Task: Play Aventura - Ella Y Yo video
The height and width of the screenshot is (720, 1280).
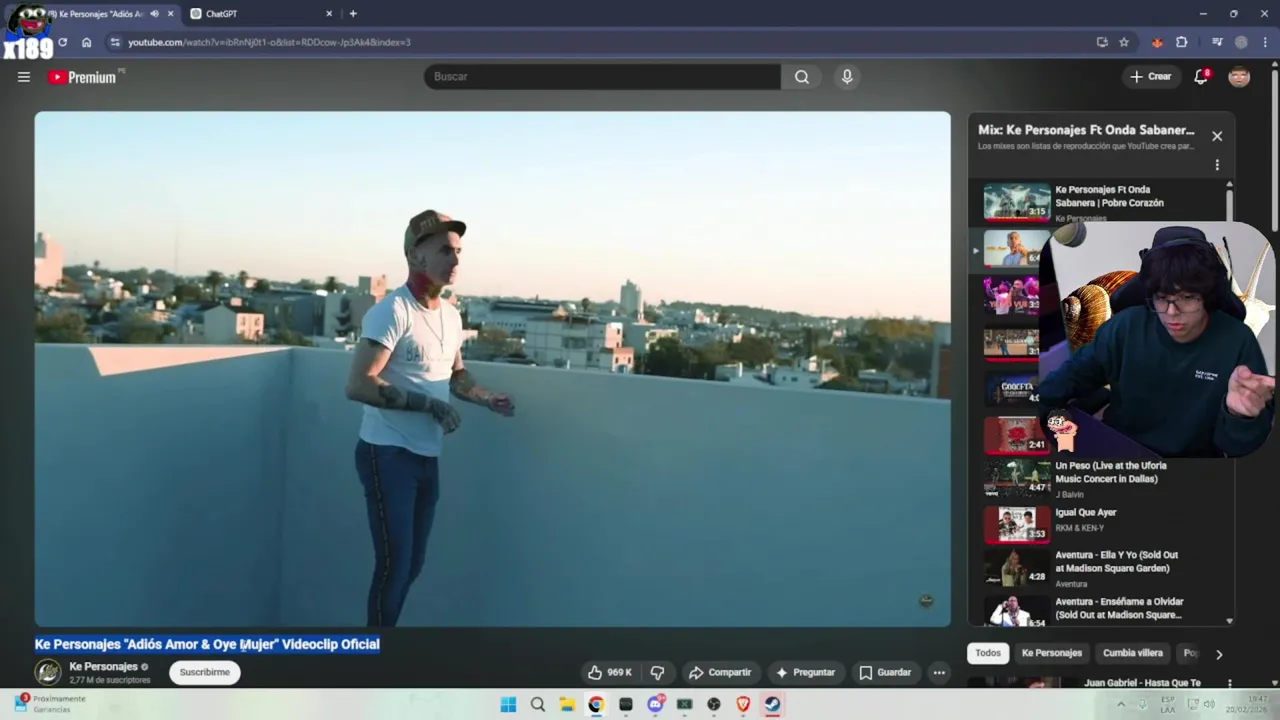Action: (x=1100, y=568)
